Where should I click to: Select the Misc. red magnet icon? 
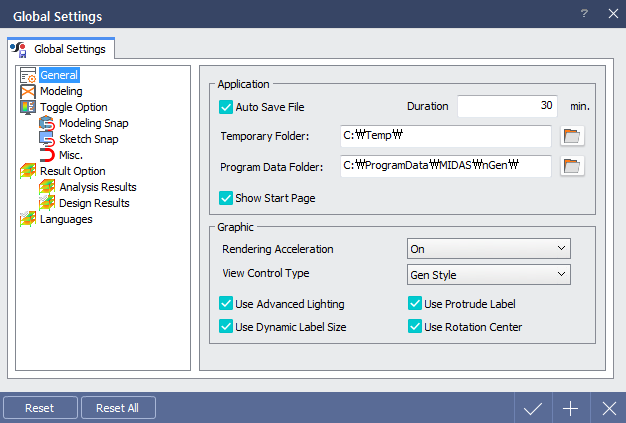click(47, 155)
